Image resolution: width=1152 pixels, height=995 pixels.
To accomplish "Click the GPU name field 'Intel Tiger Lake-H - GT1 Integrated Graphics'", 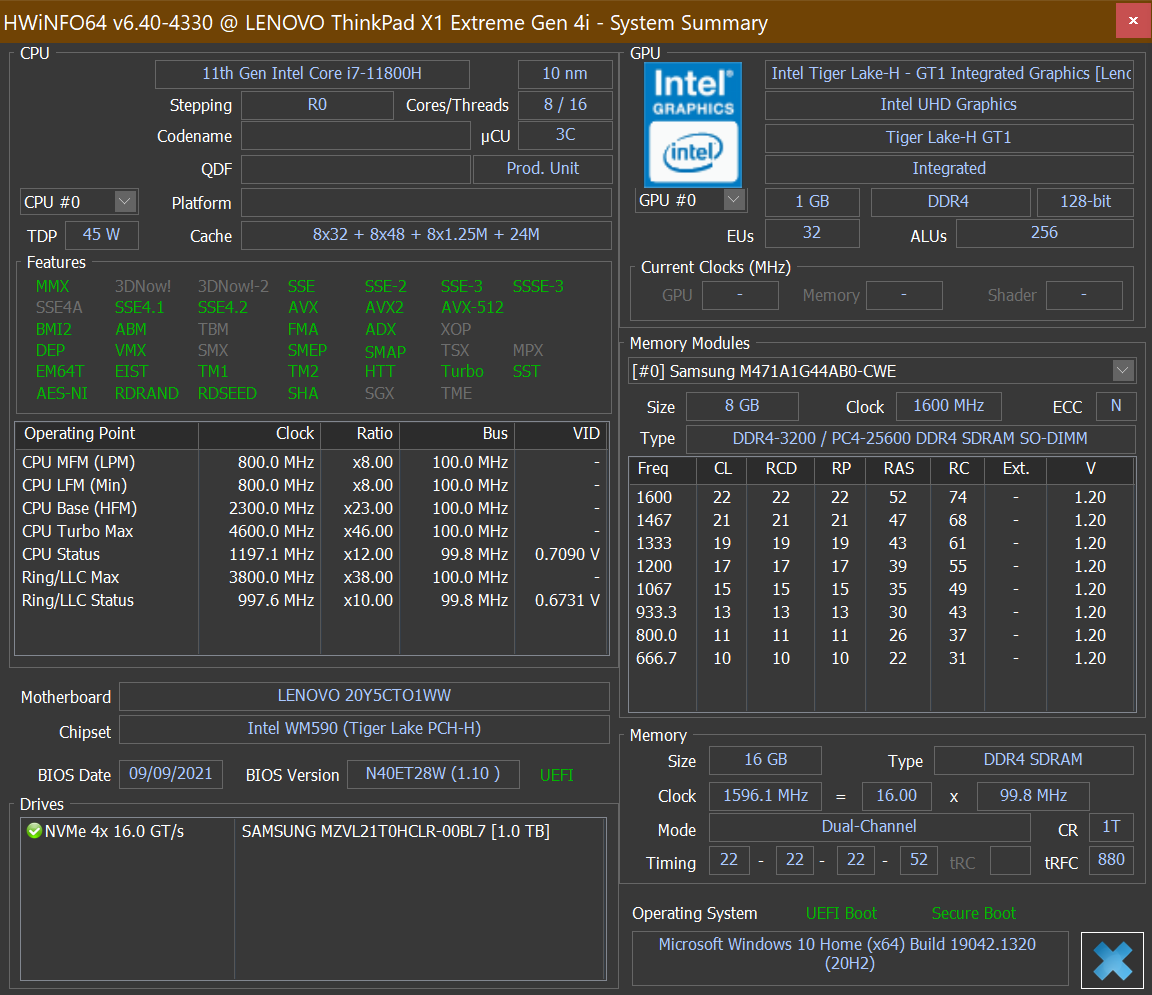I will coord(949,74).
